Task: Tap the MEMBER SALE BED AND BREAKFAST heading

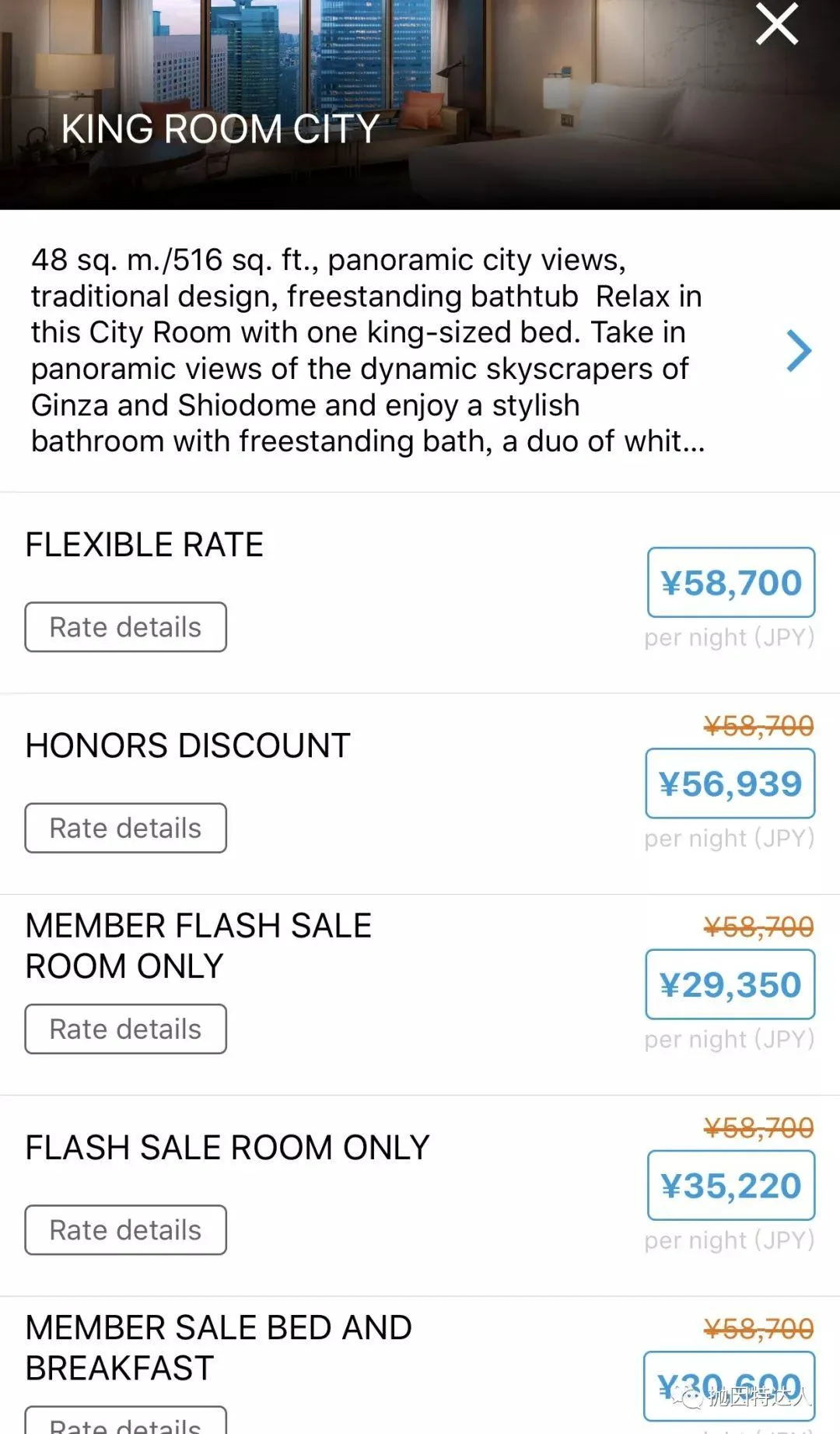Action: coord(218,1348)
